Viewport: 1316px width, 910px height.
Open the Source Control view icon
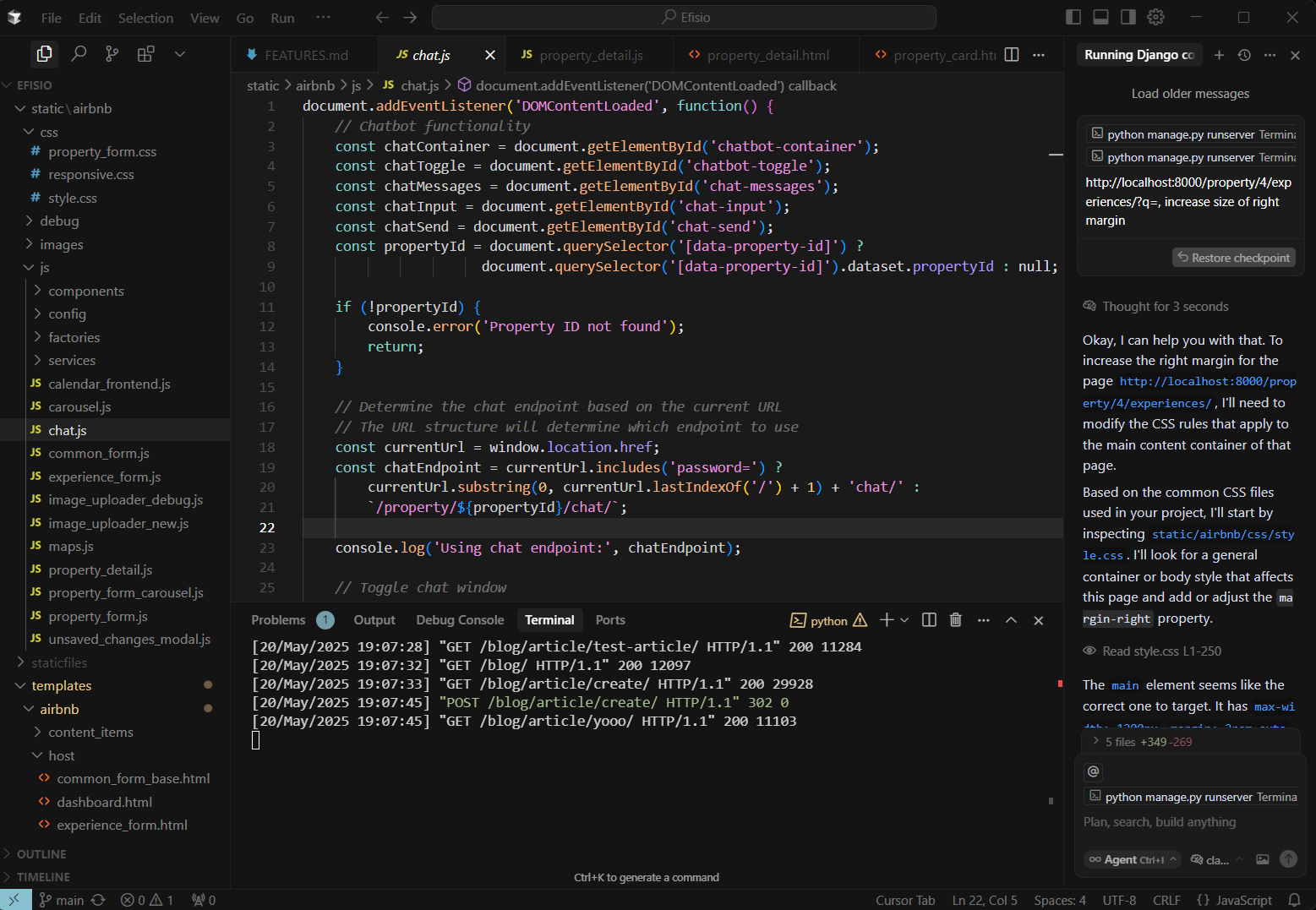112,54
